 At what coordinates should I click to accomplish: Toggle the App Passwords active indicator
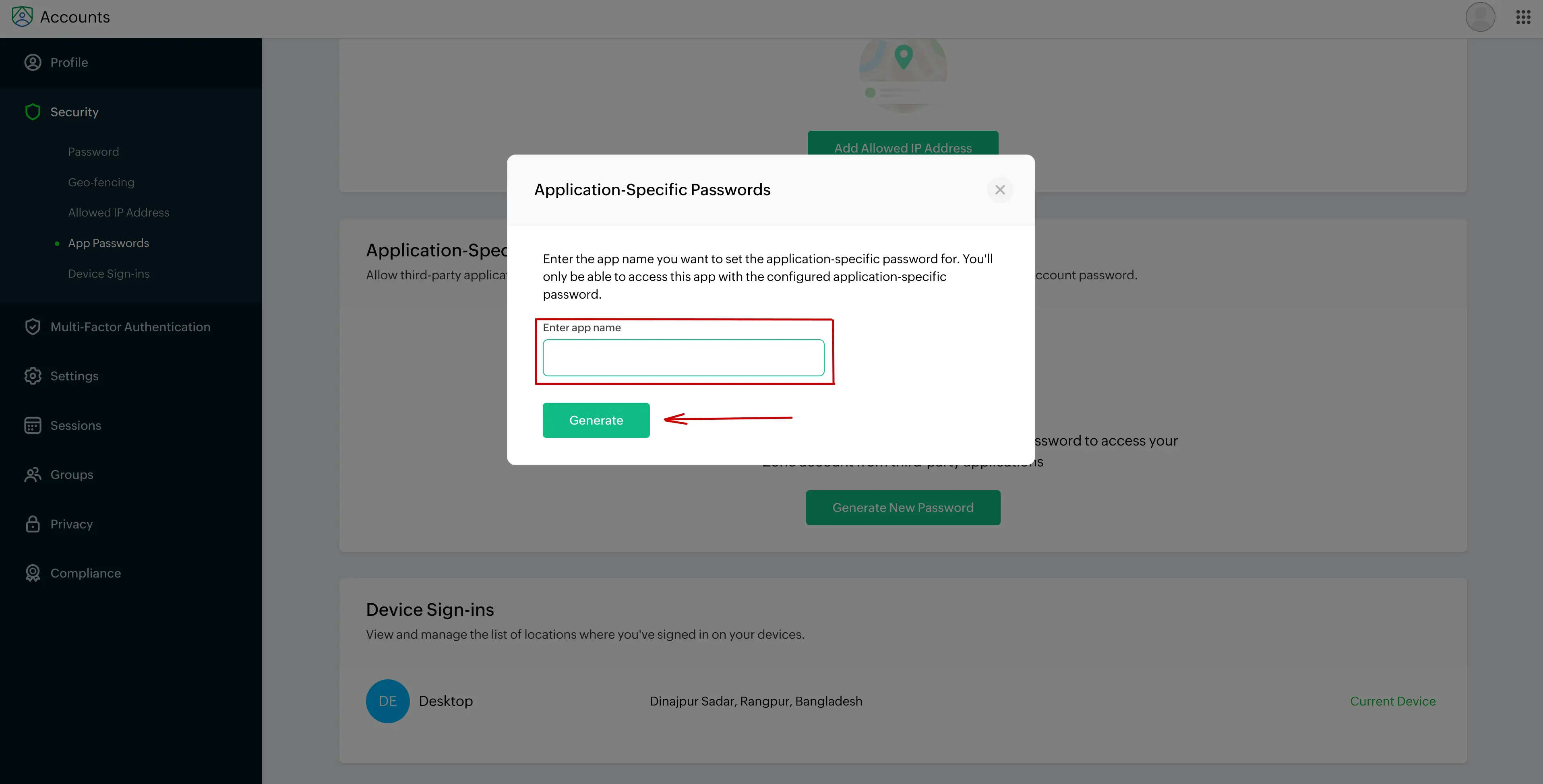click(x=56, y=244)
